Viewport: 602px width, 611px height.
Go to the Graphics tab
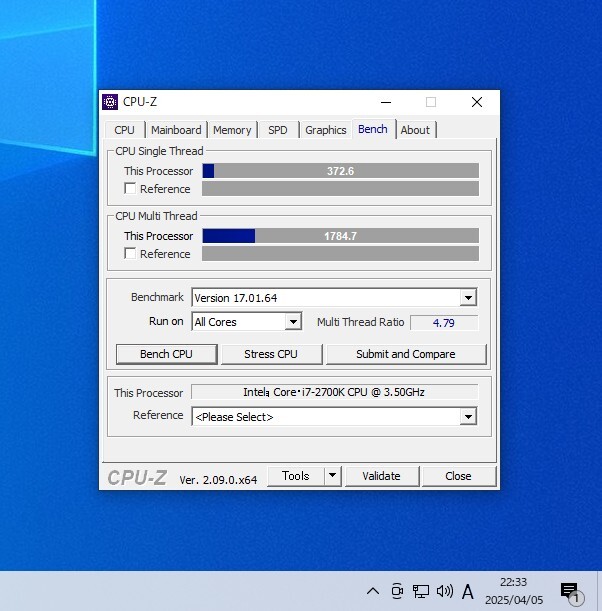click(326, 130)
